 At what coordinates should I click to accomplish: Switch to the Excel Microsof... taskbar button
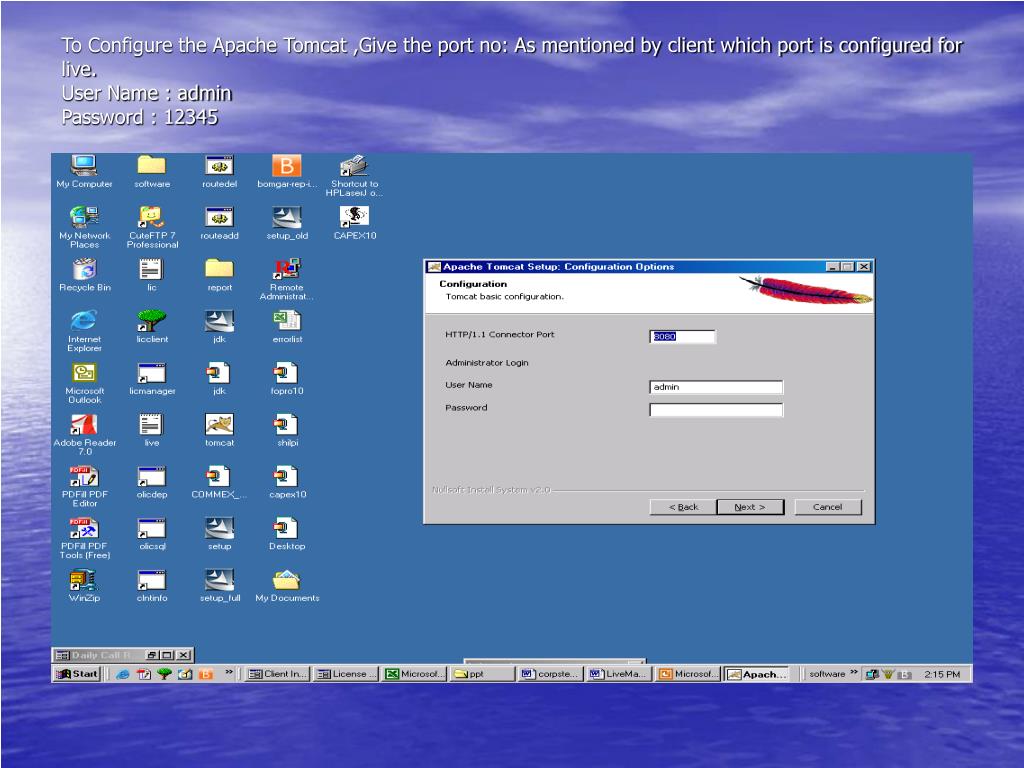pyautogui.click(x=415, y=674)
